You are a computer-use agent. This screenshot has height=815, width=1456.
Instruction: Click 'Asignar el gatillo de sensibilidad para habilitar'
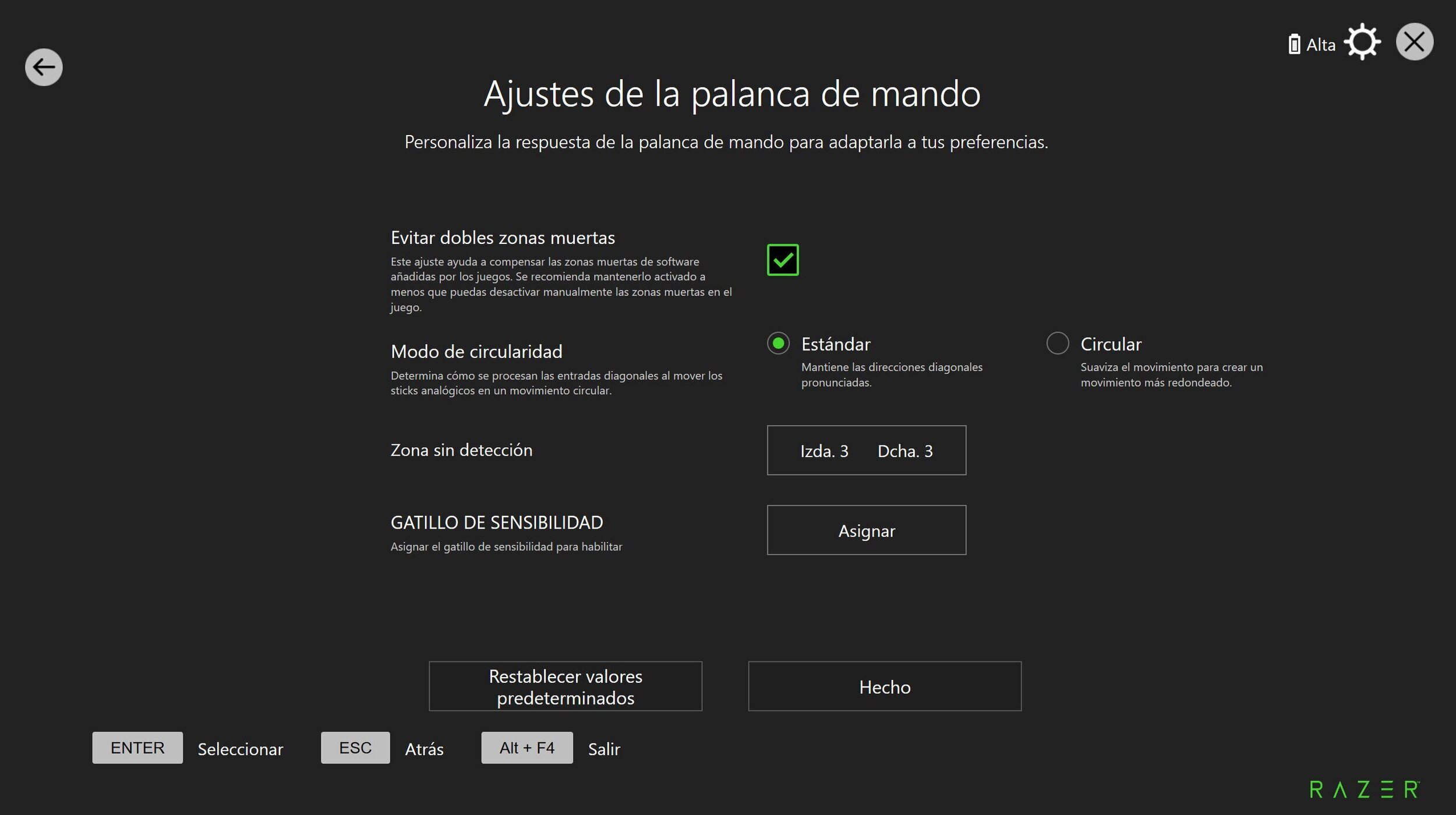[x=506, y=547]
